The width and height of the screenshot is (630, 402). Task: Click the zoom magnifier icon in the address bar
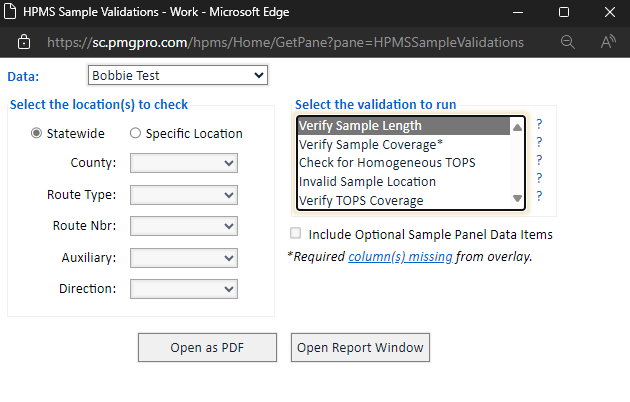click(568, 42)
